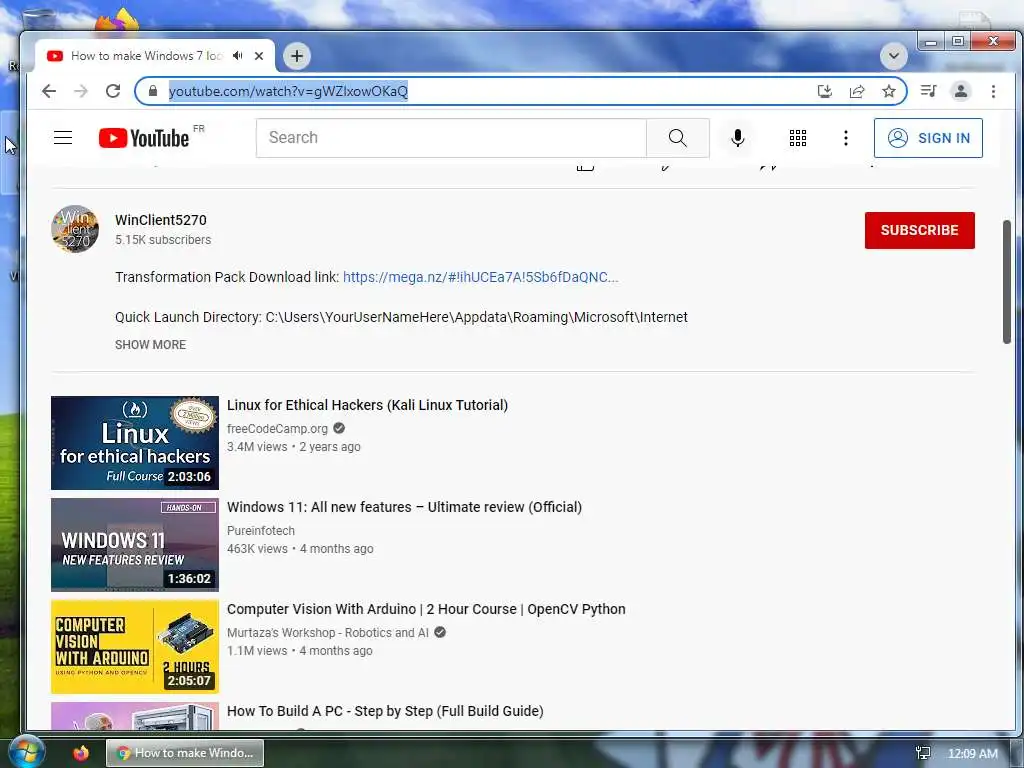Mute the tab via speaker icon
1024x768 pixels.
click(x=238, y=56)
